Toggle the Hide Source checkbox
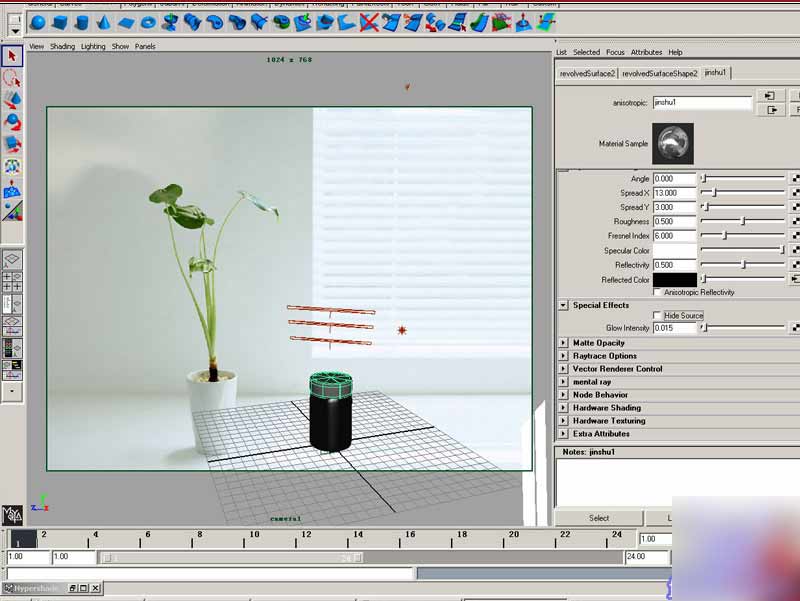This screenshot has height=601, width=800. pos(657,315)
